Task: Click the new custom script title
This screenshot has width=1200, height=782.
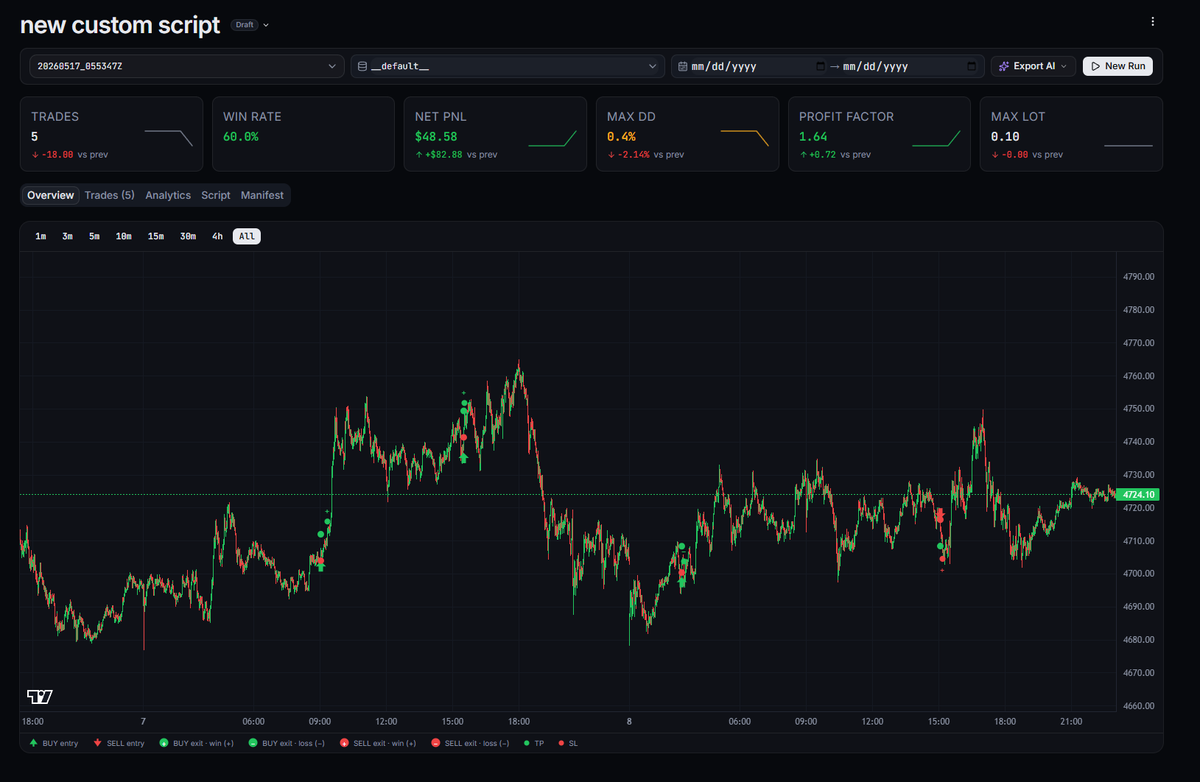Action: pos(120,25)
